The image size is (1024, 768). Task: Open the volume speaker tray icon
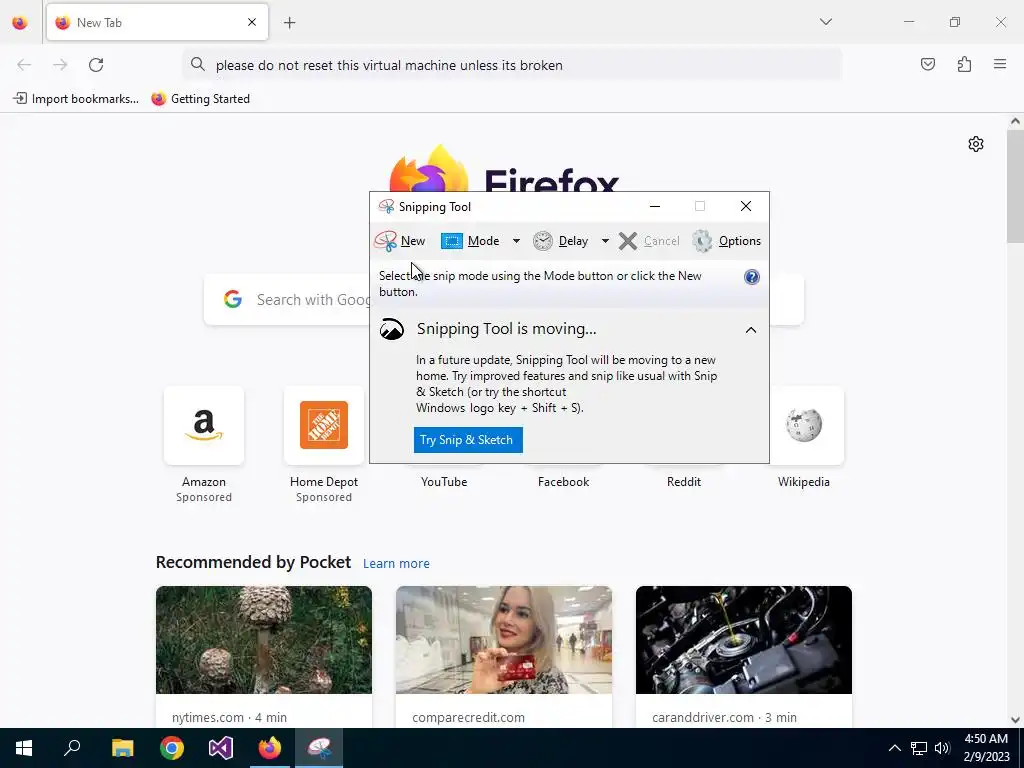click(942, 748)
